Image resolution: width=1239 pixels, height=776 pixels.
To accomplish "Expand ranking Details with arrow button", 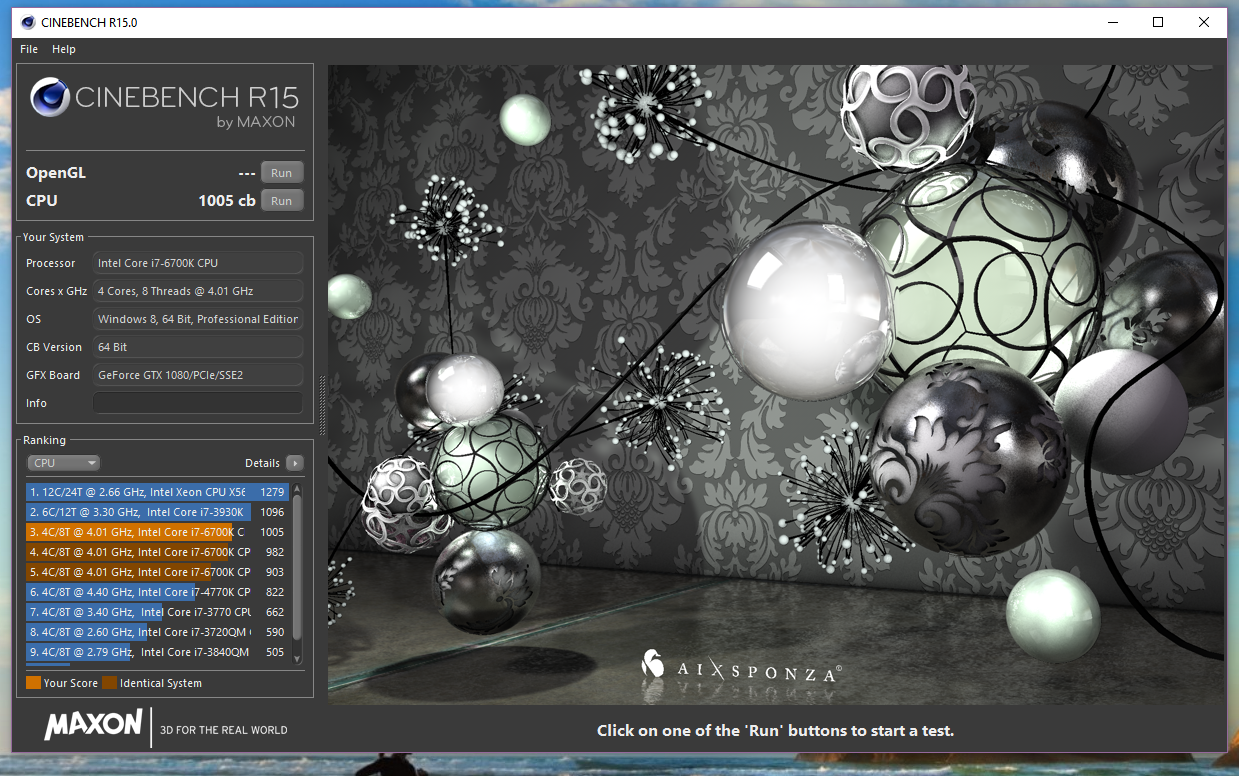I will [294, 463].
